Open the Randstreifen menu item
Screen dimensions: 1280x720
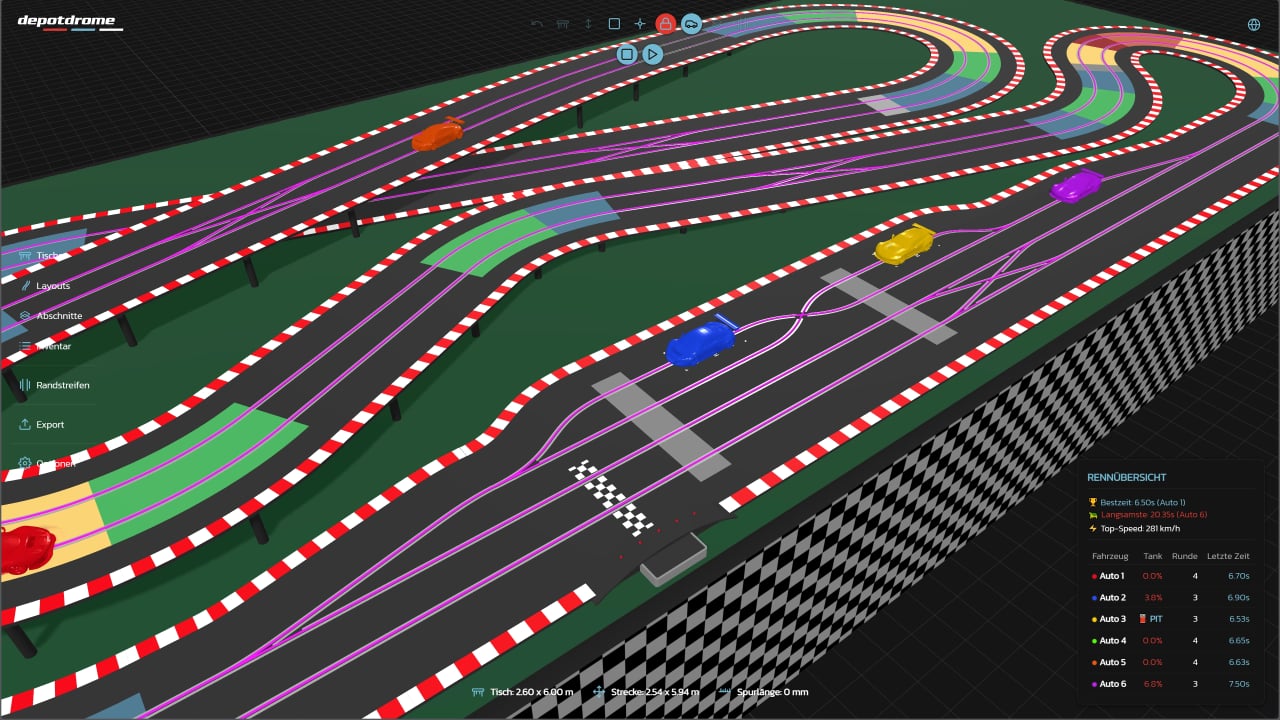[x=54, y=385]
